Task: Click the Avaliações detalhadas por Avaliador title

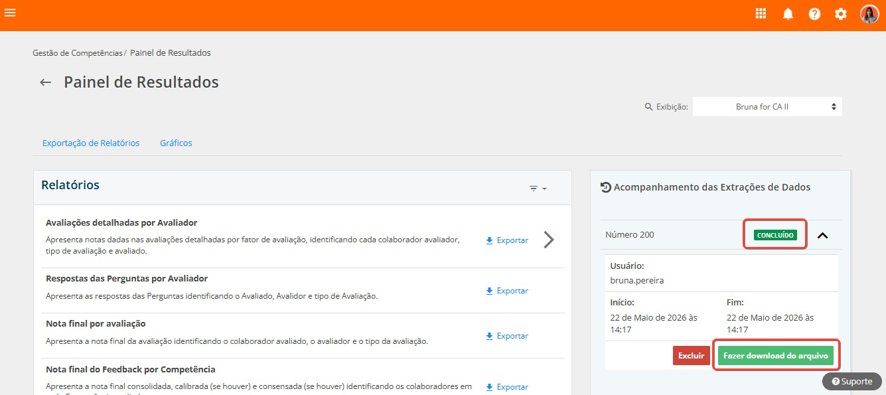Action: [121, 223]
